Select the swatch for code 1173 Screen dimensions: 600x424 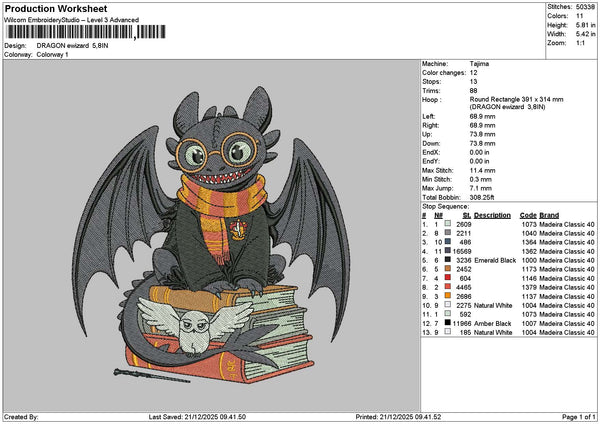pyautogui.click(x=448, y=269)
